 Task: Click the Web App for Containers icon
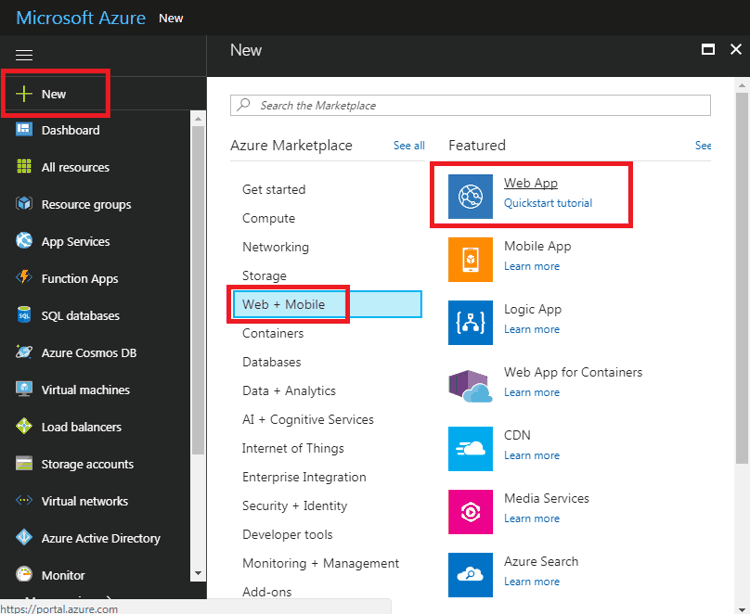(470, 385)
